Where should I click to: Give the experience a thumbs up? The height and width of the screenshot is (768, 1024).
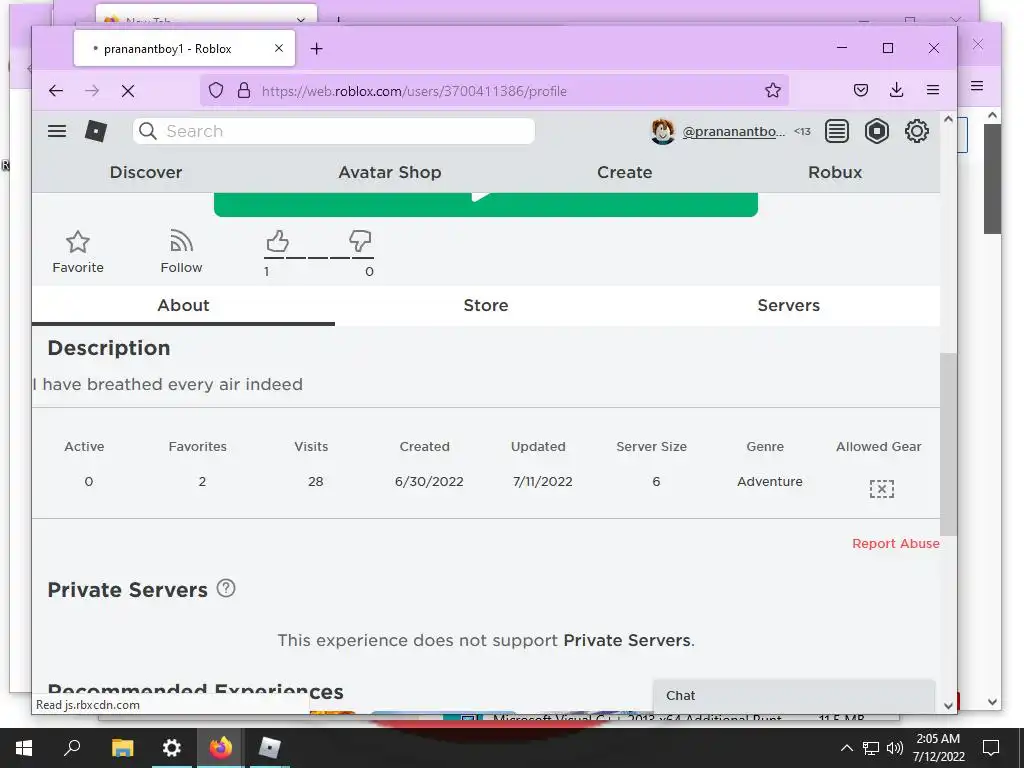click(x=277, y=241)
